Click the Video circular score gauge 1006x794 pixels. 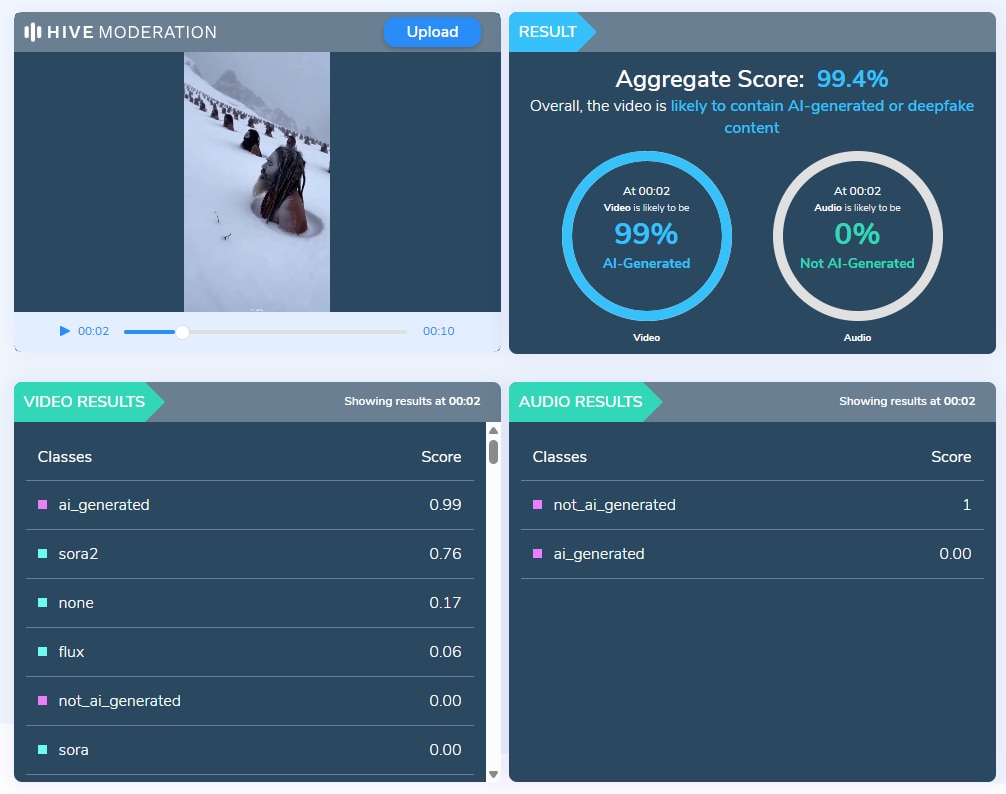click(646, 236)
